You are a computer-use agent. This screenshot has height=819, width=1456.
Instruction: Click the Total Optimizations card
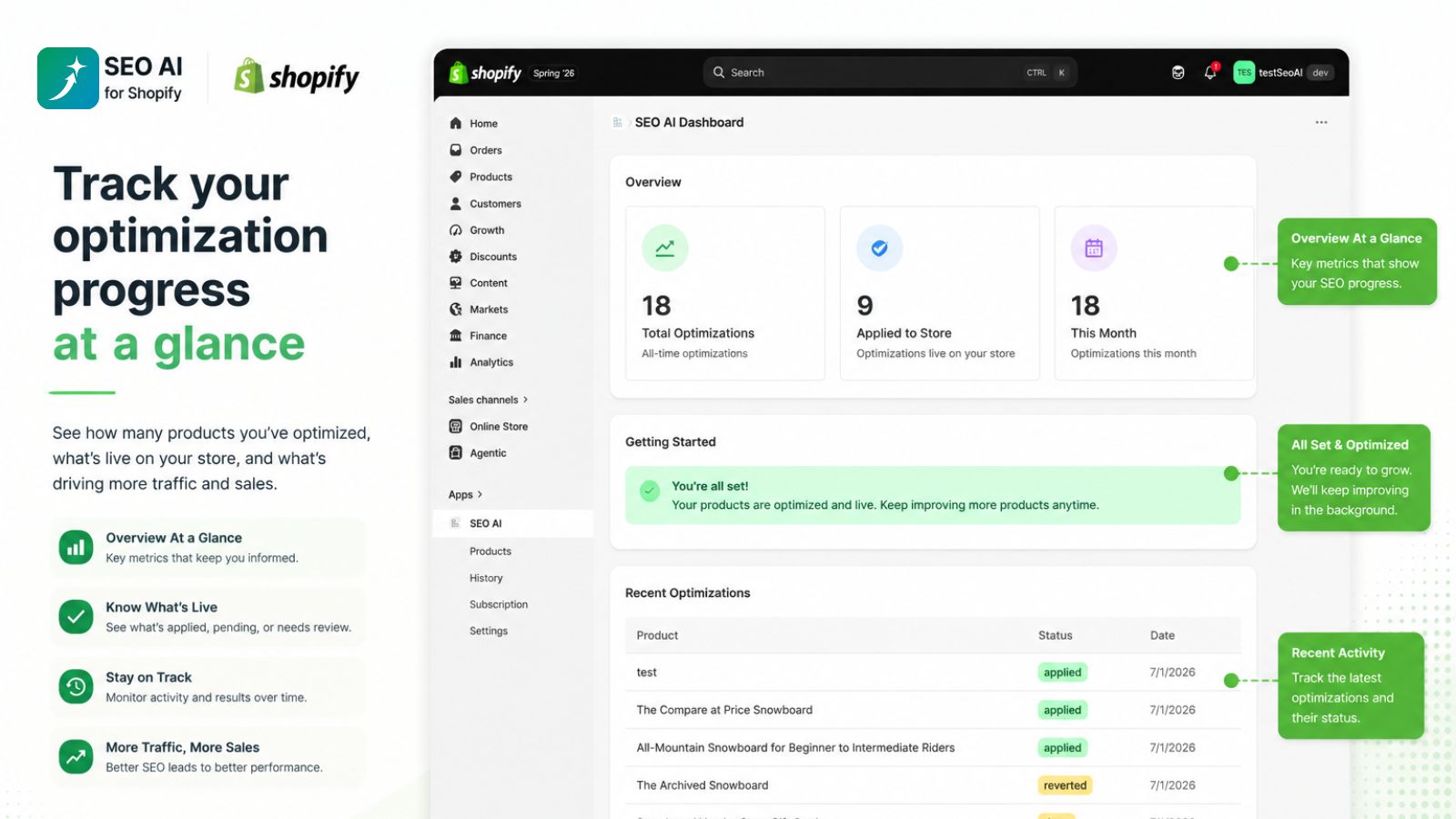(725, 293)
